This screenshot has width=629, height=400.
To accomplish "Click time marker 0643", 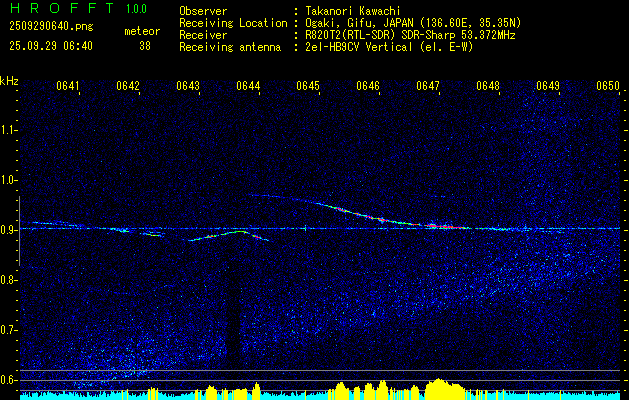I will pos(188,86).
